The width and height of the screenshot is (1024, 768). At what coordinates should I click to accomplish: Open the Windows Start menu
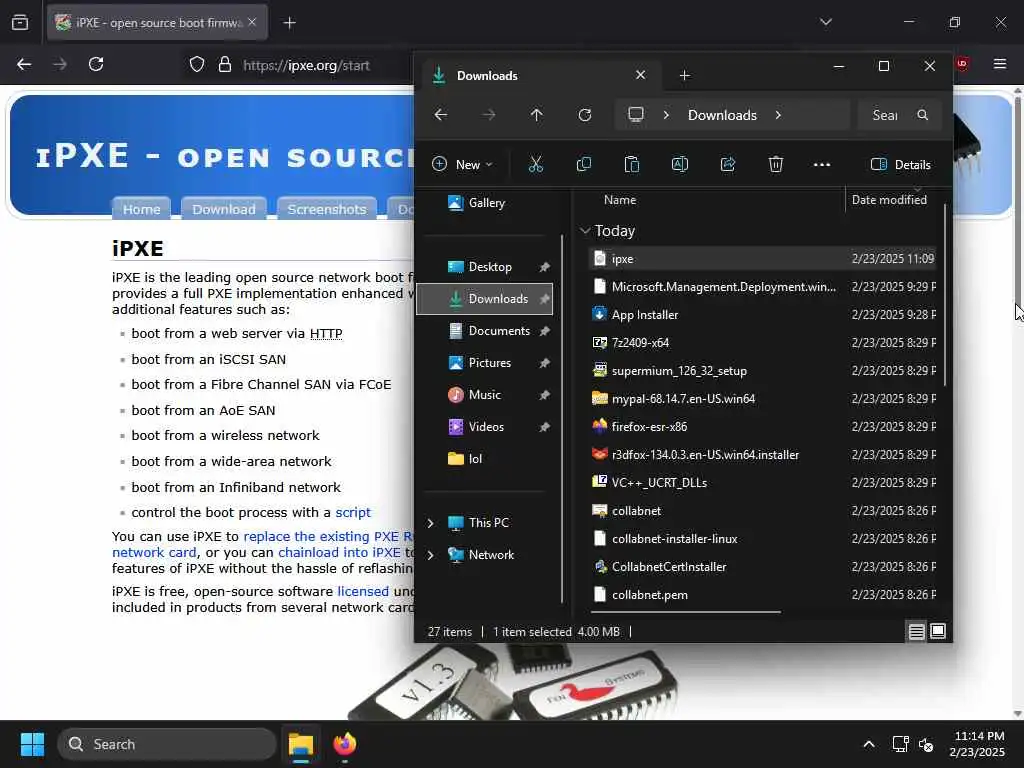[32, 744]
